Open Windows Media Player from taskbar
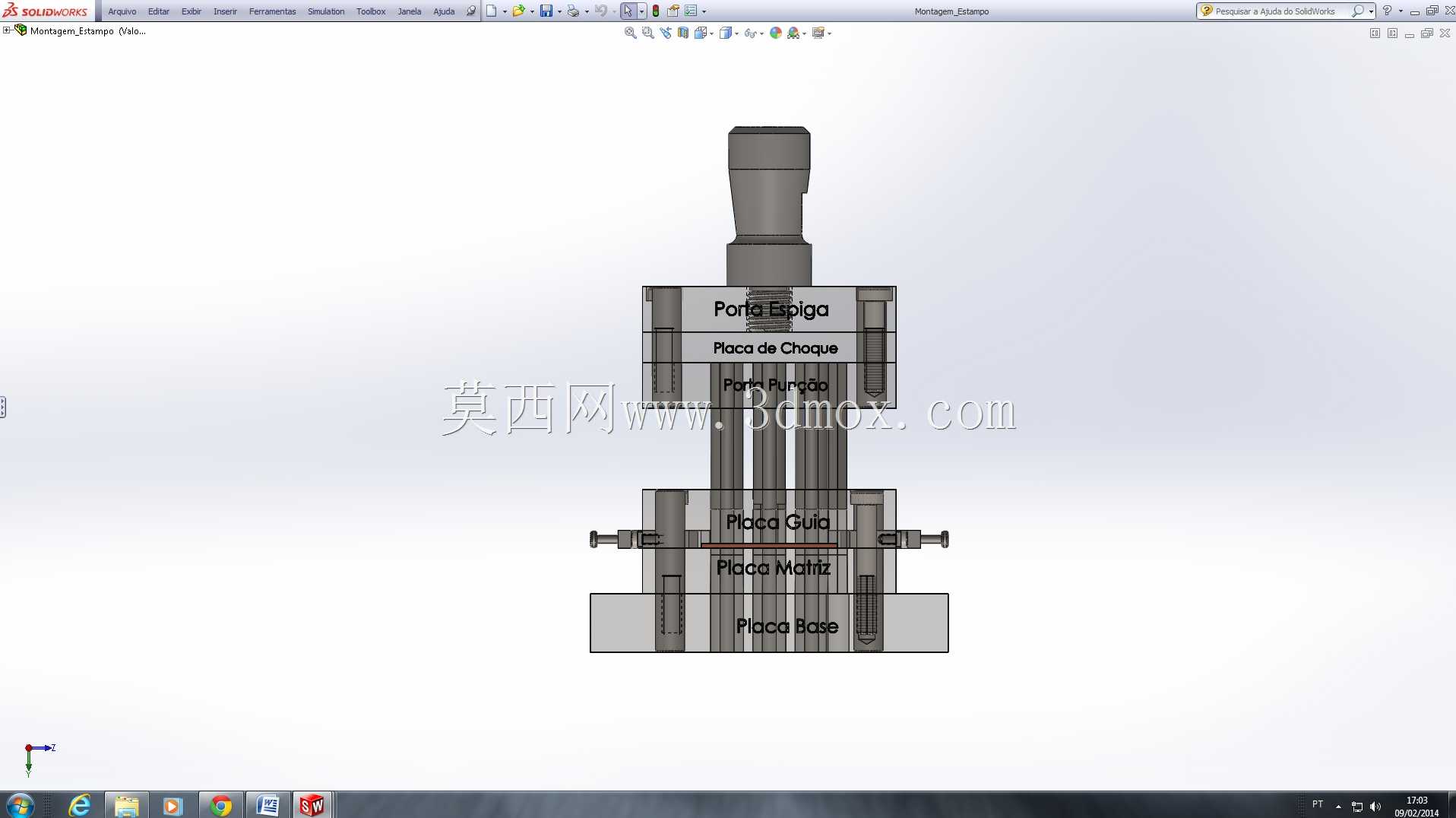The height and width of the screenshot is (818, 1456). click(x=173, y=805)
